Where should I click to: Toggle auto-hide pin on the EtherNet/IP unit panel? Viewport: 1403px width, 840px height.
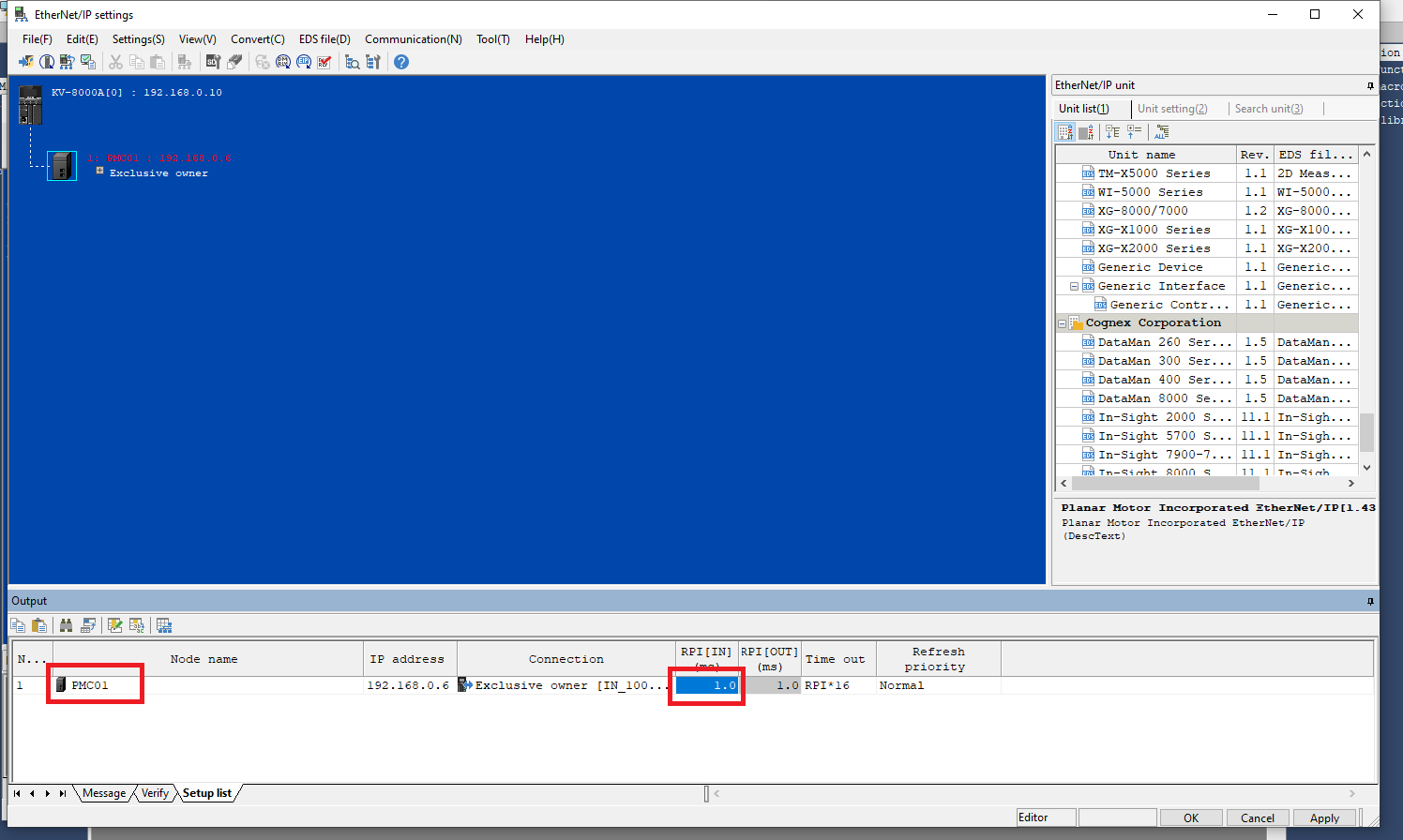pyautogui.click(x=1370, y=85)
